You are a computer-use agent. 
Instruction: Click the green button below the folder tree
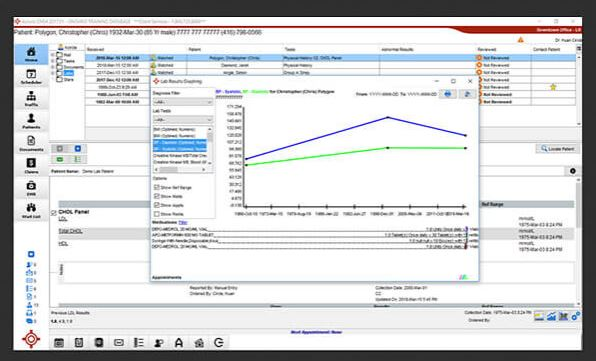tap(60, 159)
